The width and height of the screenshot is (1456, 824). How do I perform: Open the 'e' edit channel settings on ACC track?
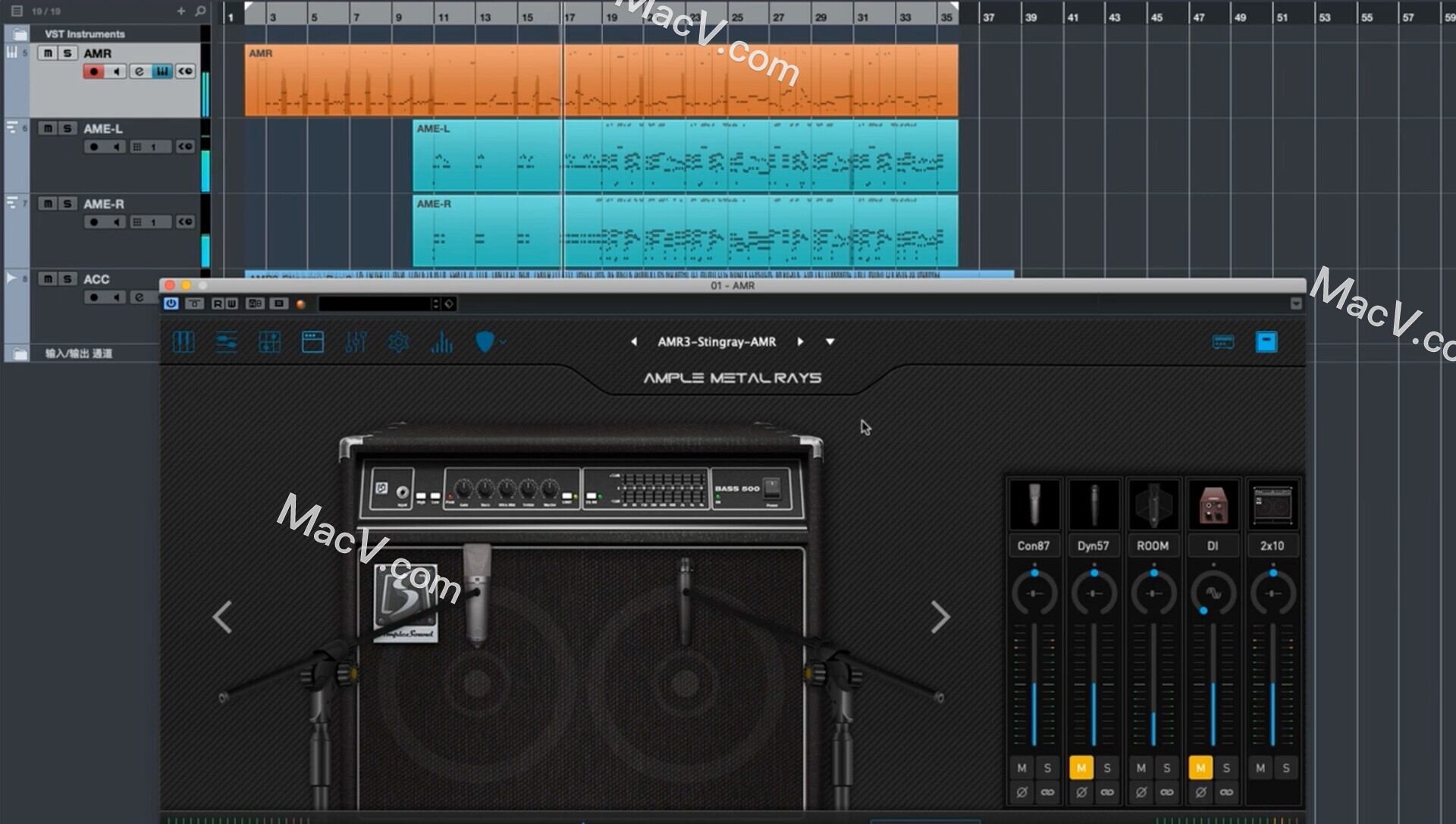pyautogui.click(x=139, y=297)
